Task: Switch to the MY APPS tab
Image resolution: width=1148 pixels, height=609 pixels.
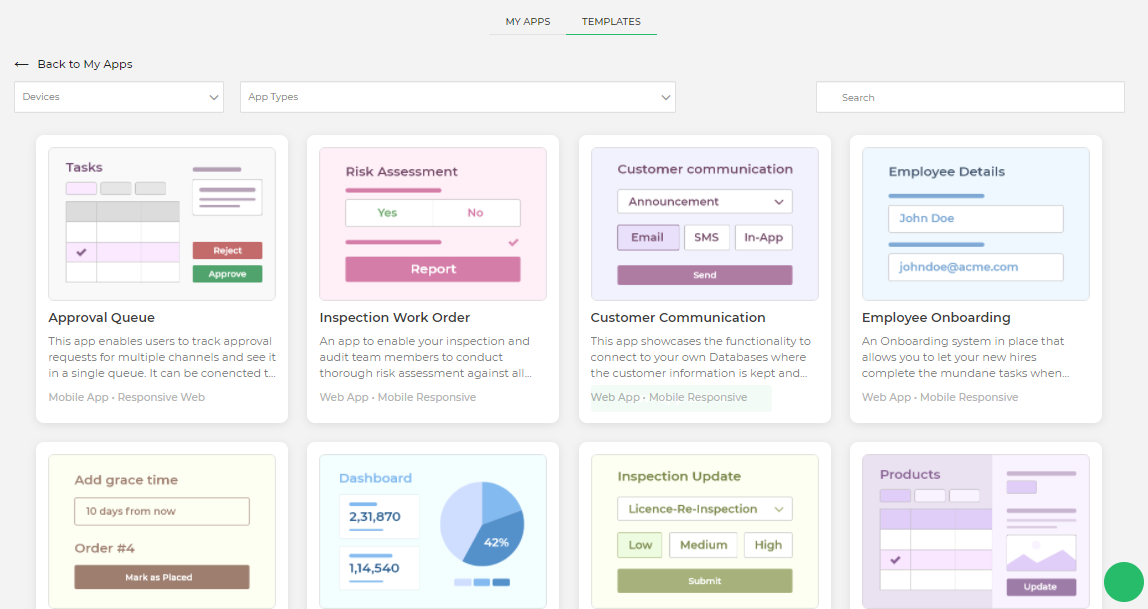Action: tap(527, 20)
